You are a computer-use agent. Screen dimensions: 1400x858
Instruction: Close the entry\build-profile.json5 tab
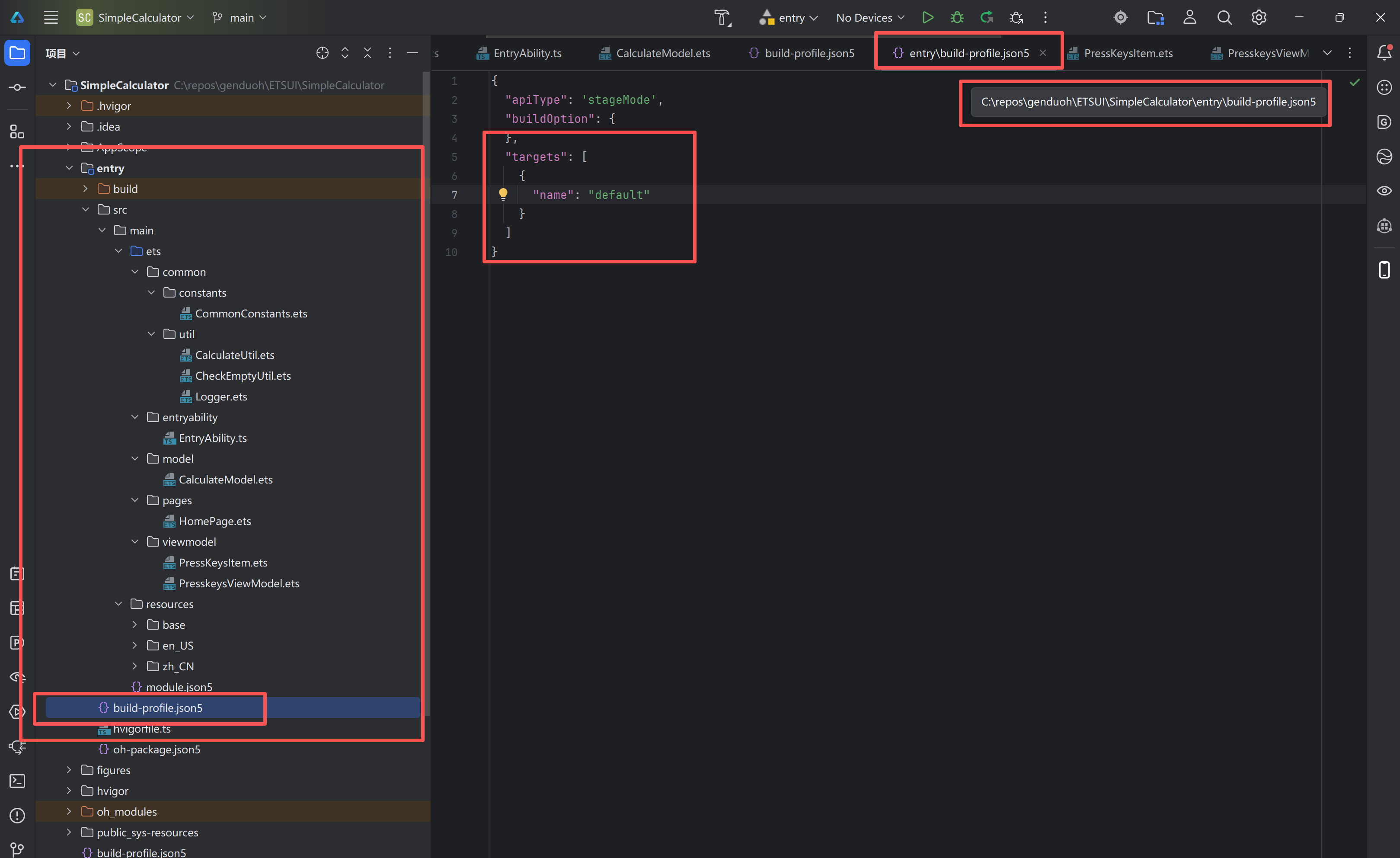[x=1042, y=53]
